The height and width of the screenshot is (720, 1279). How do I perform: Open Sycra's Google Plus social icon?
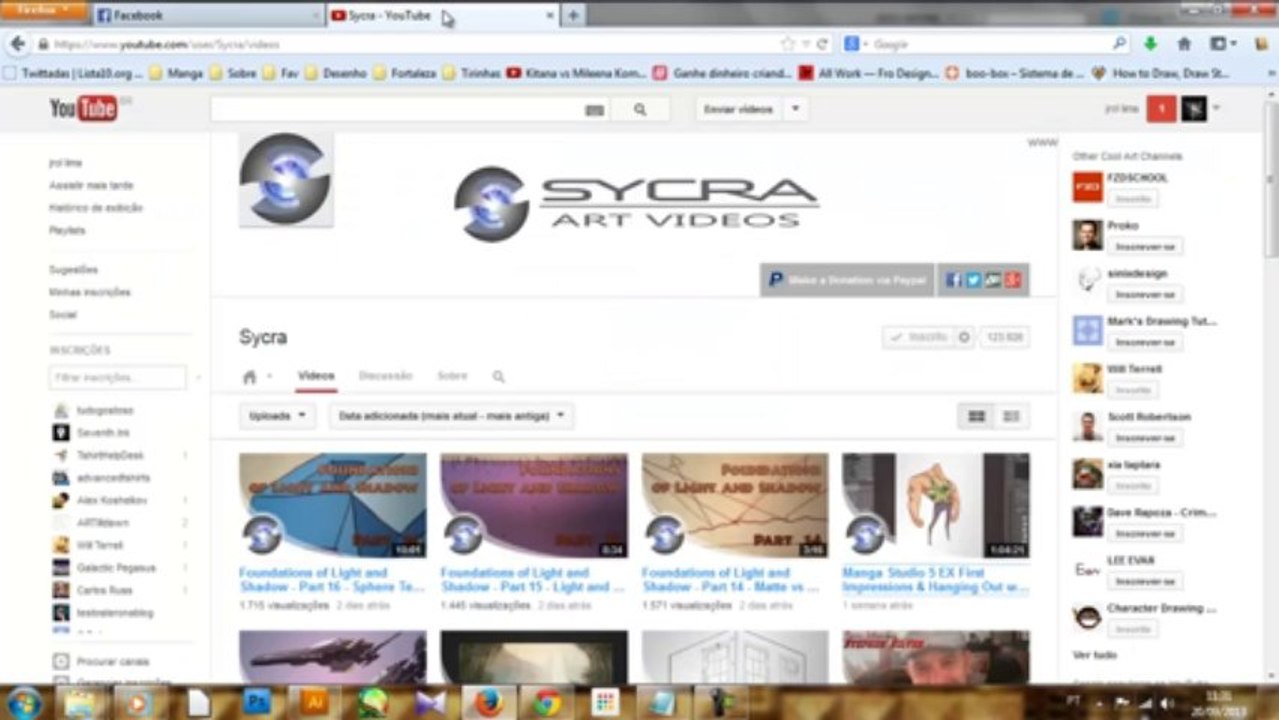1012,280
